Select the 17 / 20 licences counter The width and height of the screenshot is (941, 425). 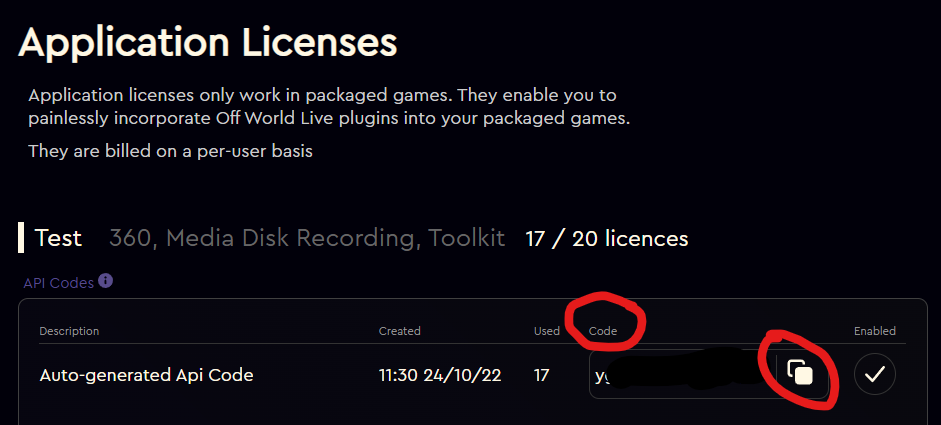tap(607, 239)
